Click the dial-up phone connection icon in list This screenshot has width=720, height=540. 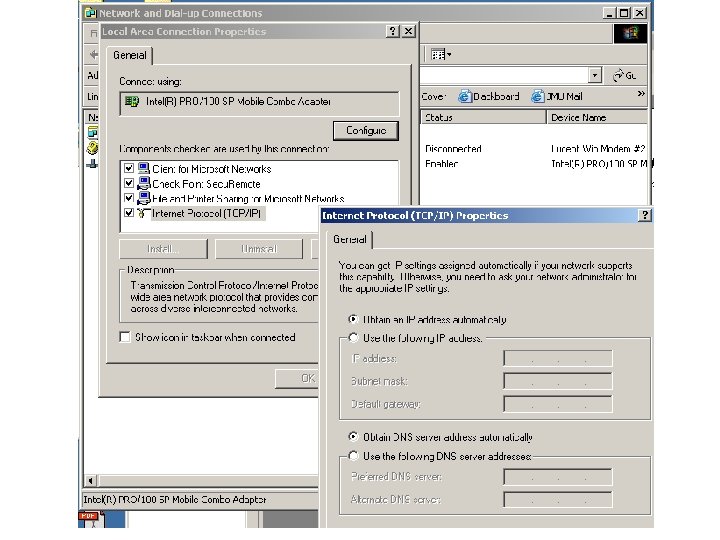pyautogui.click(x=92, y=148)
